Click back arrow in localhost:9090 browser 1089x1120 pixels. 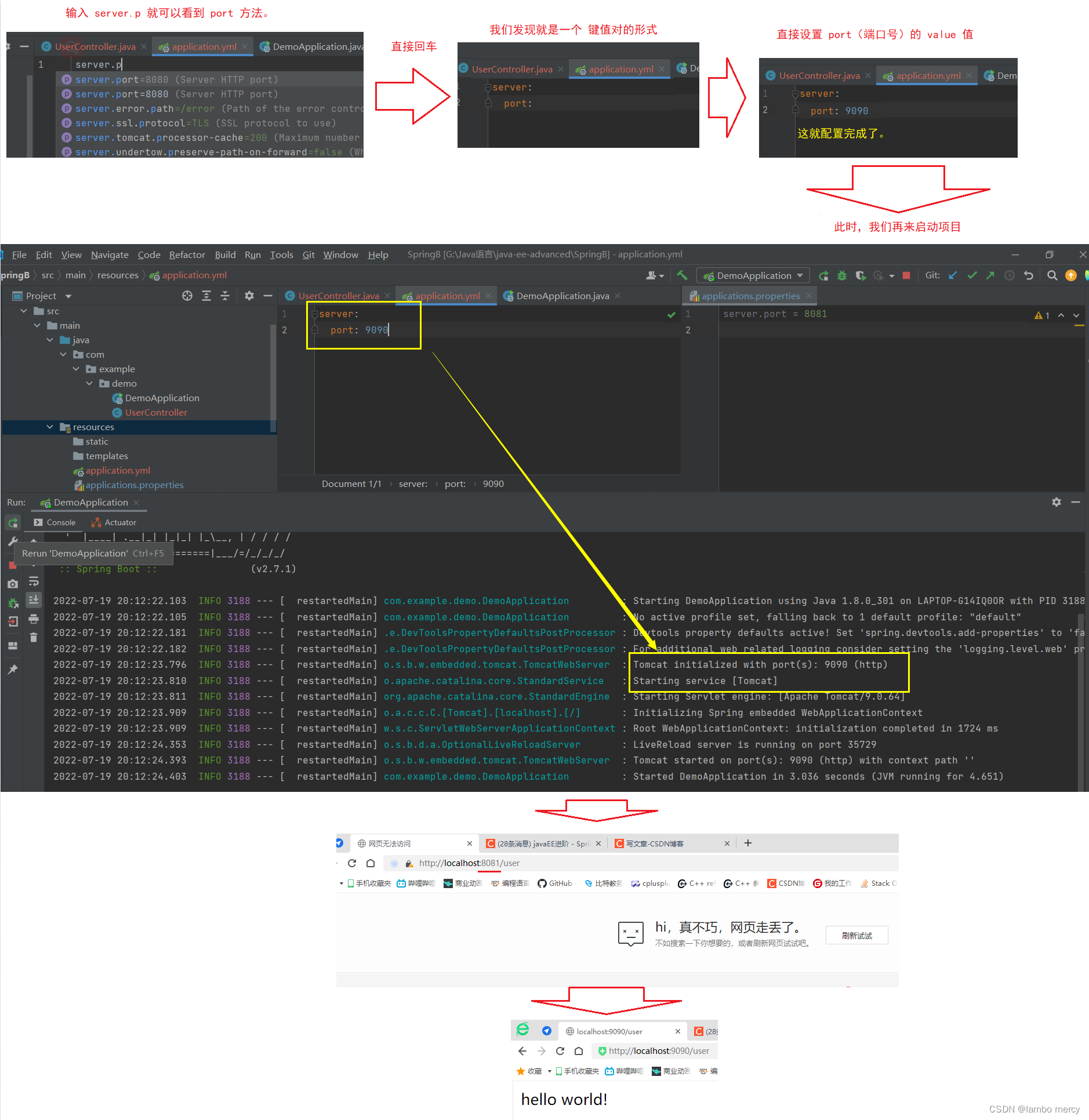(x=522, y=1051)
